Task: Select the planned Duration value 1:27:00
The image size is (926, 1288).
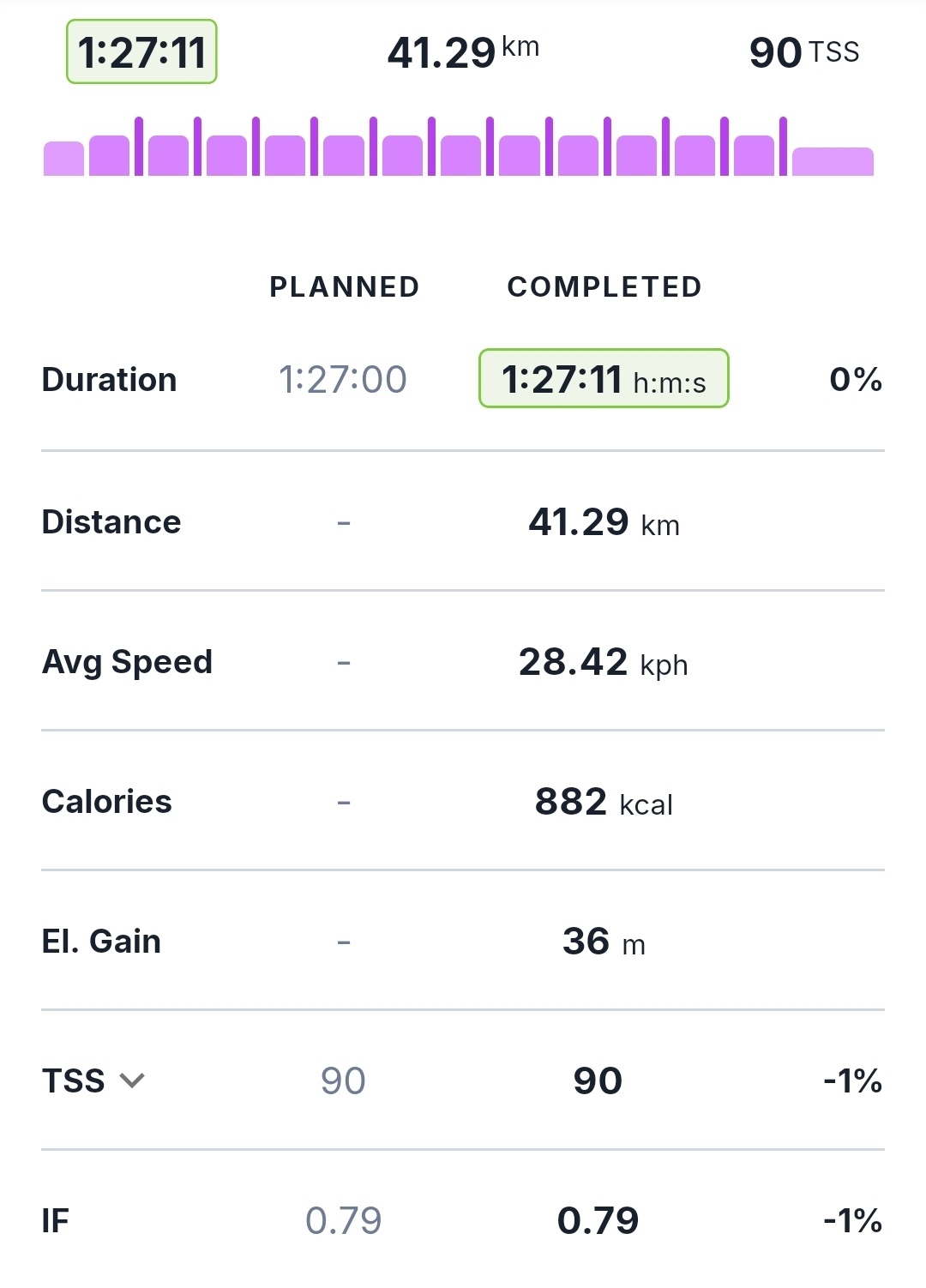Action: (343, 379)
